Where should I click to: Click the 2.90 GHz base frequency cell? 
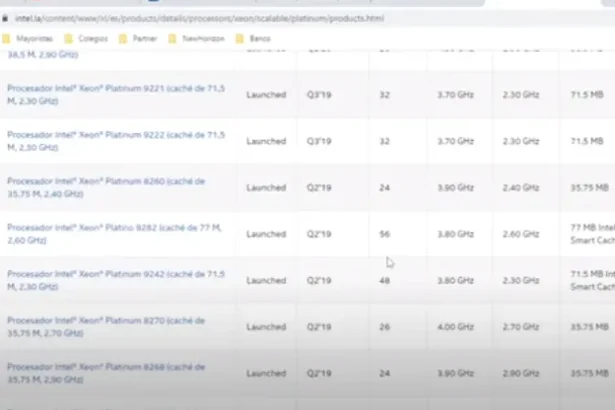click(522, 373)
